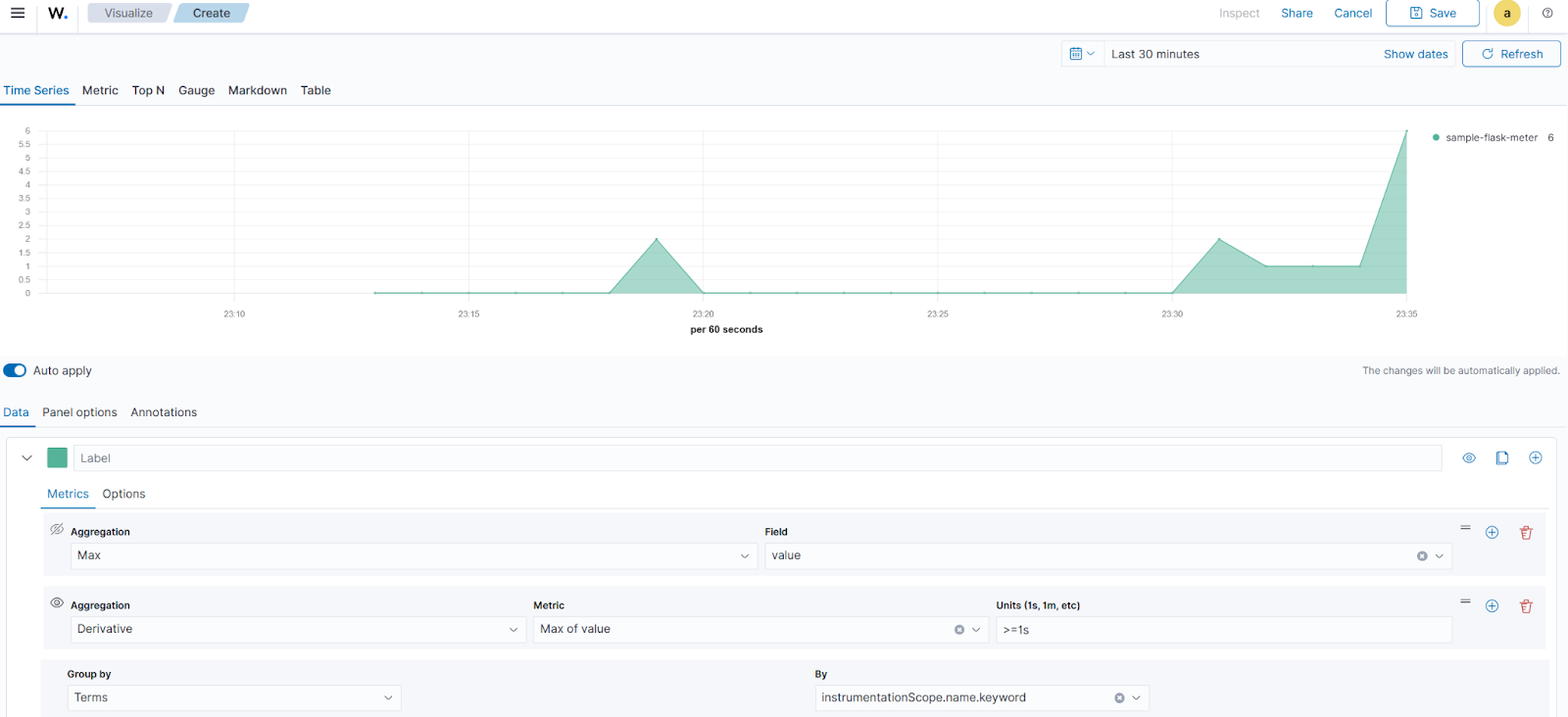Open the Max aggregation dropdown
Image resolution: width=1568 pixels, height=717 pixels.
[x=412, y=555]
